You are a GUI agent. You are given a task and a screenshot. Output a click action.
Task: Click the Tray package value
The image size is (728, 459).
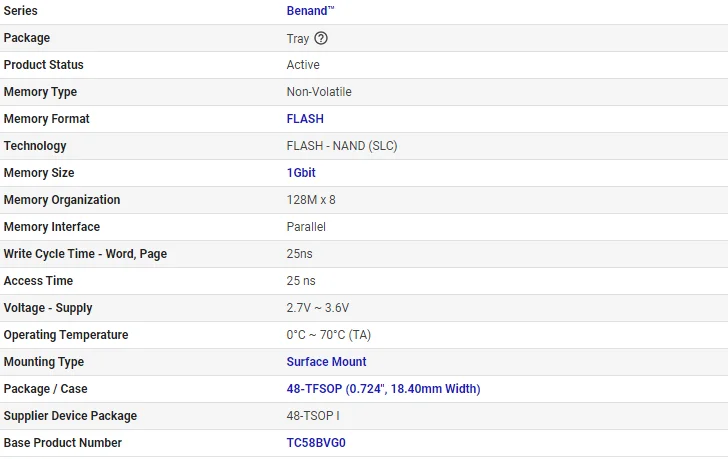point(297,38)
